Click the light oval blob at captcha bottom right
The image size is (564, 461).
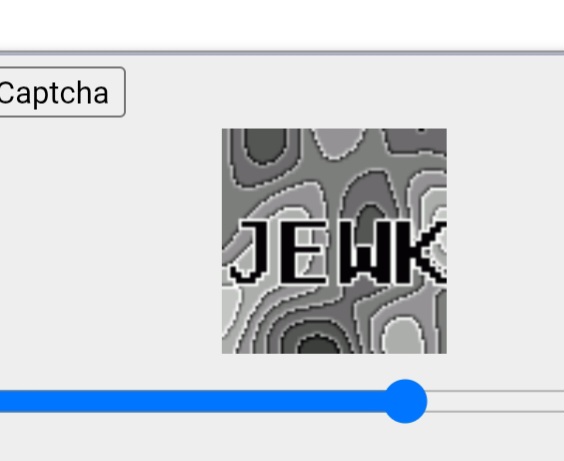403,335
